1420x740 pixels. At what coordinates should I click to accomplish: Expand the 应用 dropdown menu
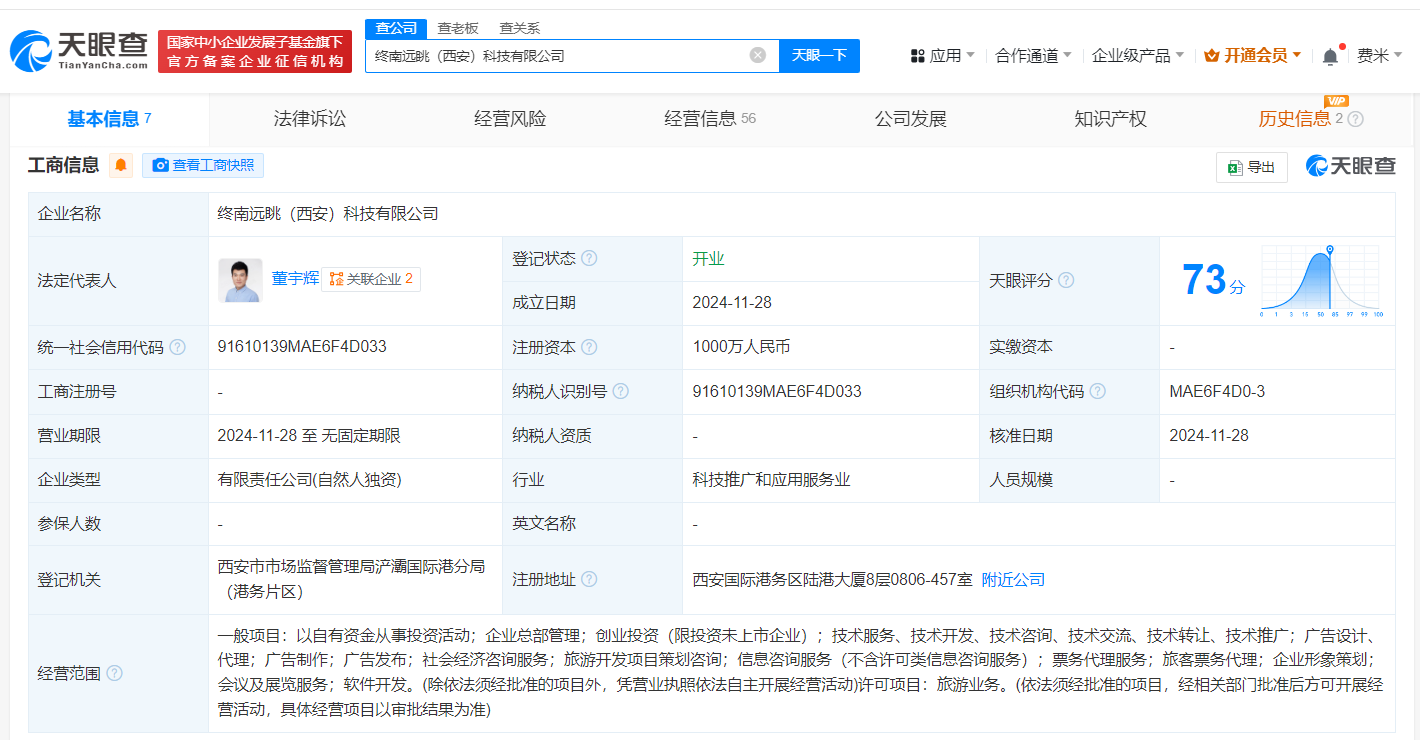(x=942, y=56)
